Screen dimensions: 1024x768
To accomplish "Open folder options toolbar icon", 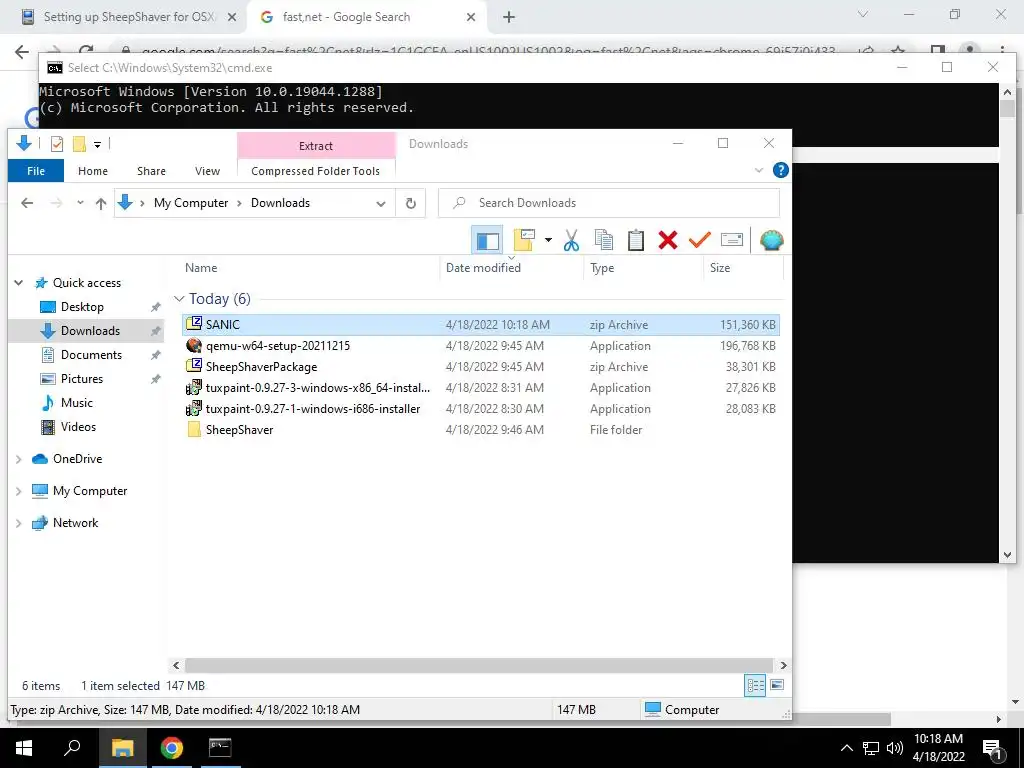I will 524,240.
